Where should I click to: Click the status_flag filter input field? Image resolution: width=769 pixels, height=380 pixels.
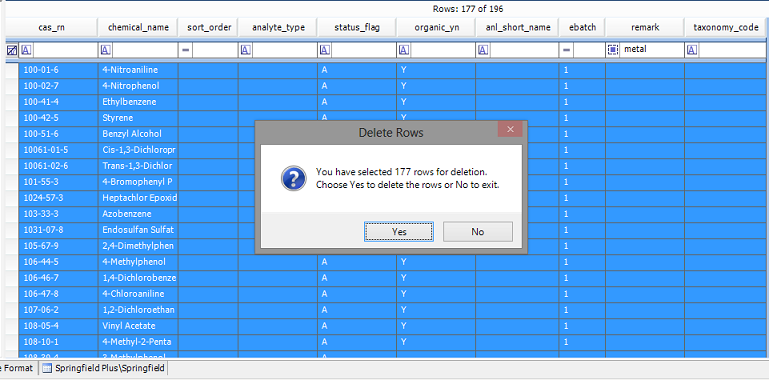pyautogui.click(x=363, y=50)
